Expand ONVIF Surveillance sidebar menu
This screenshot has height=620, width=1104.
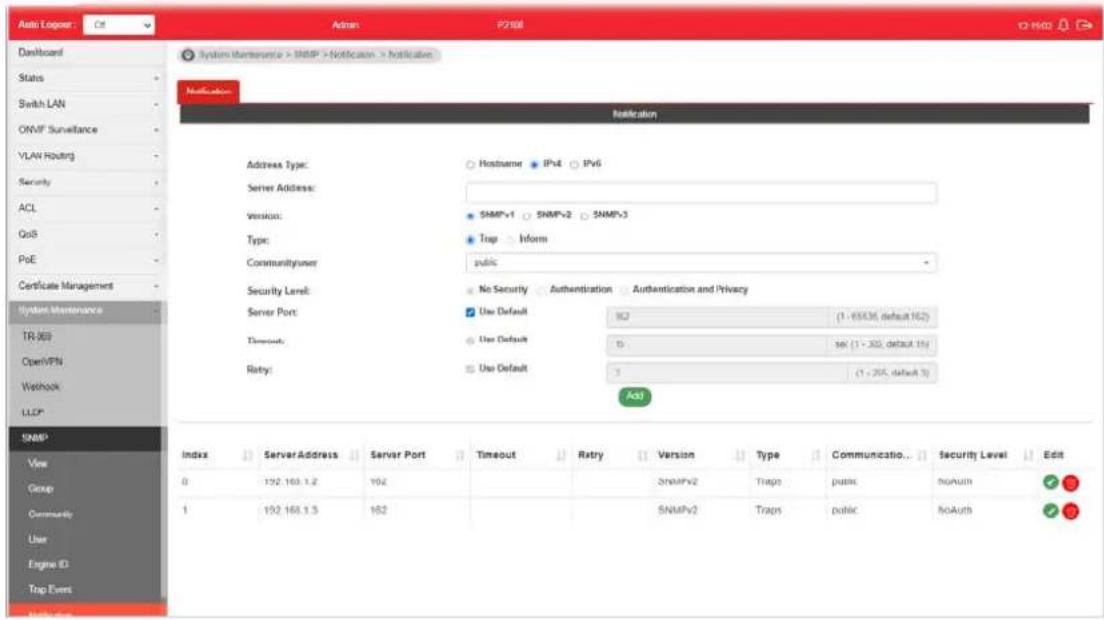pos(87,130)
